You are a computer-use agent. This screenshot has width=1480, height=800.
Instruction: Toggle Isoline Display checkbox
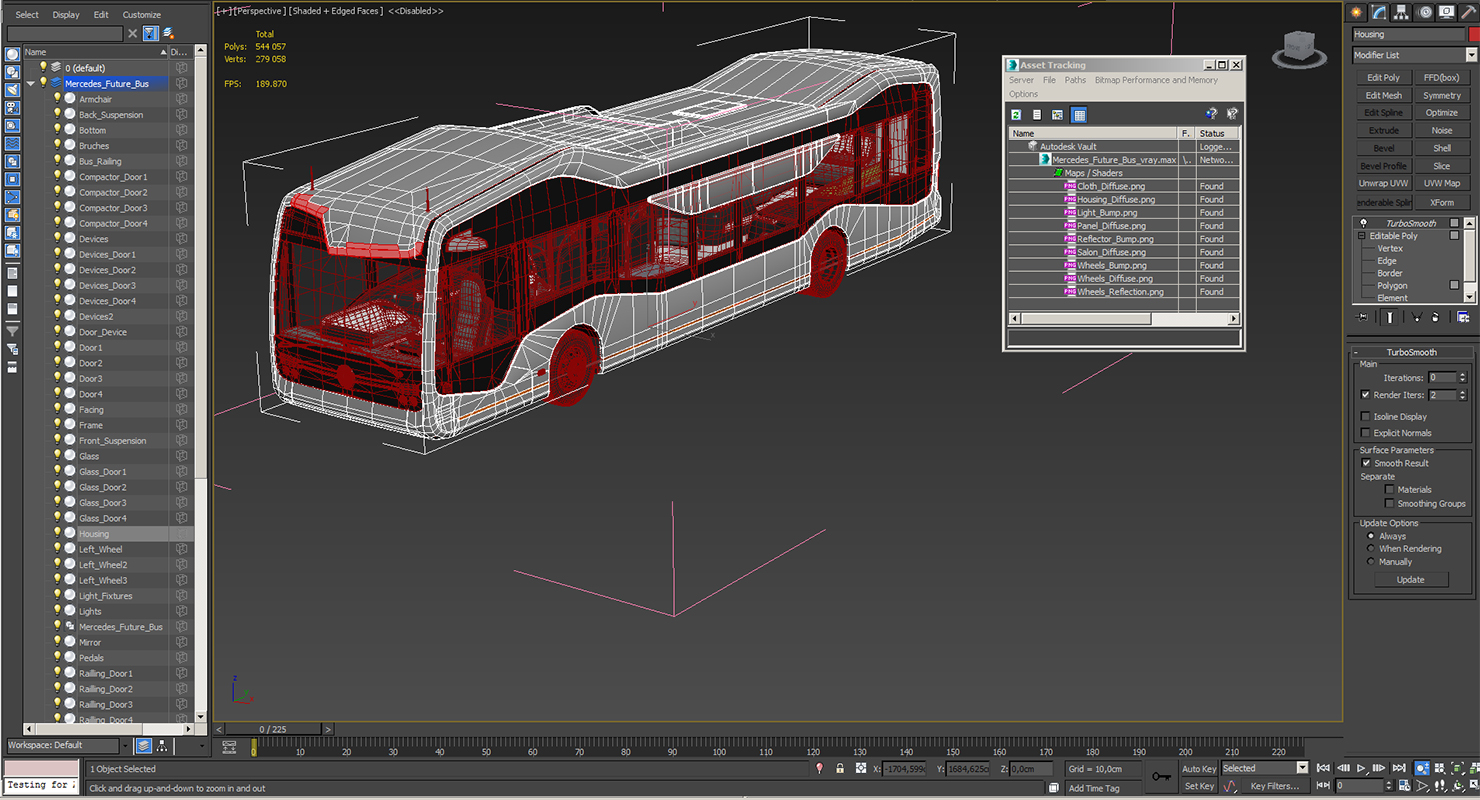[1365, 416]
